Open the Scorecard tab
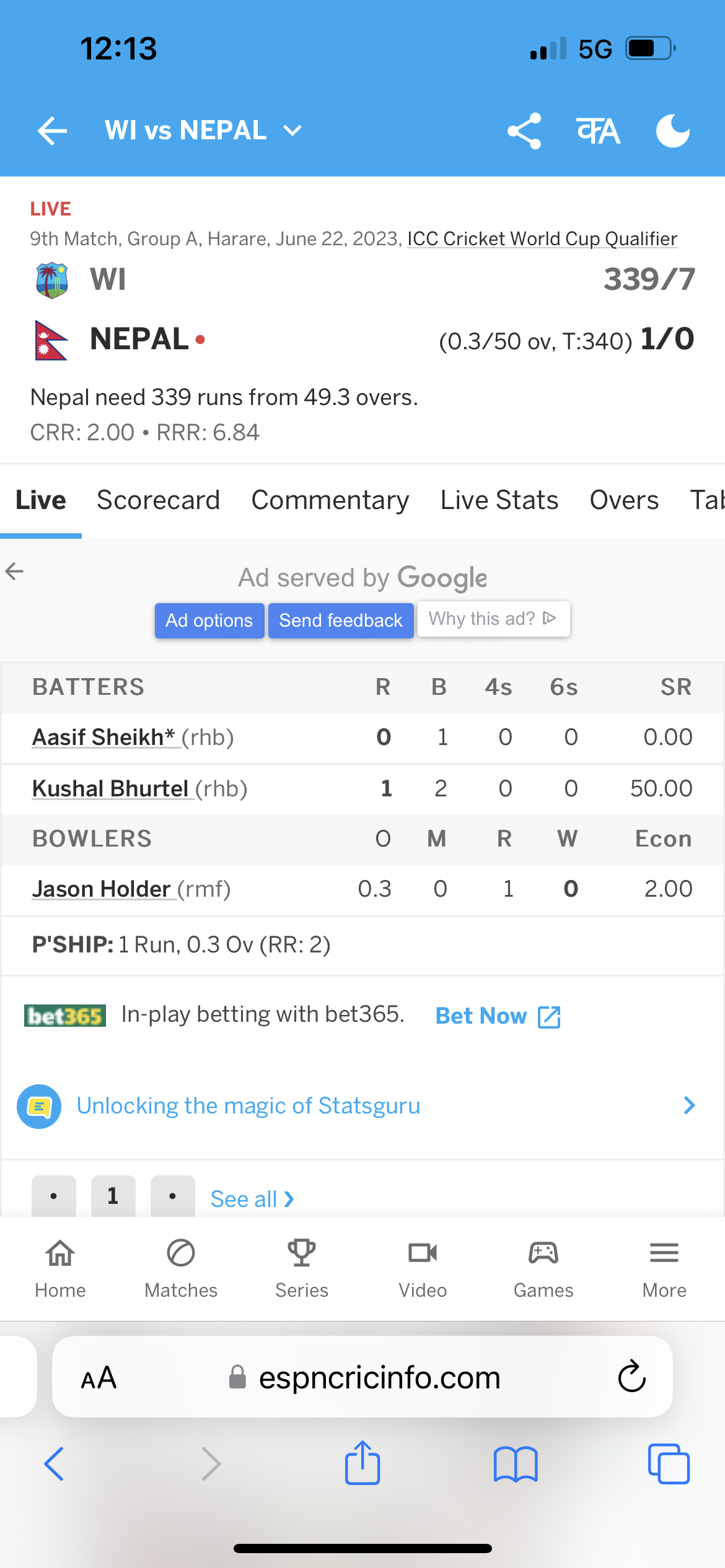This screenshot has height=1568, width=725. 159,500
